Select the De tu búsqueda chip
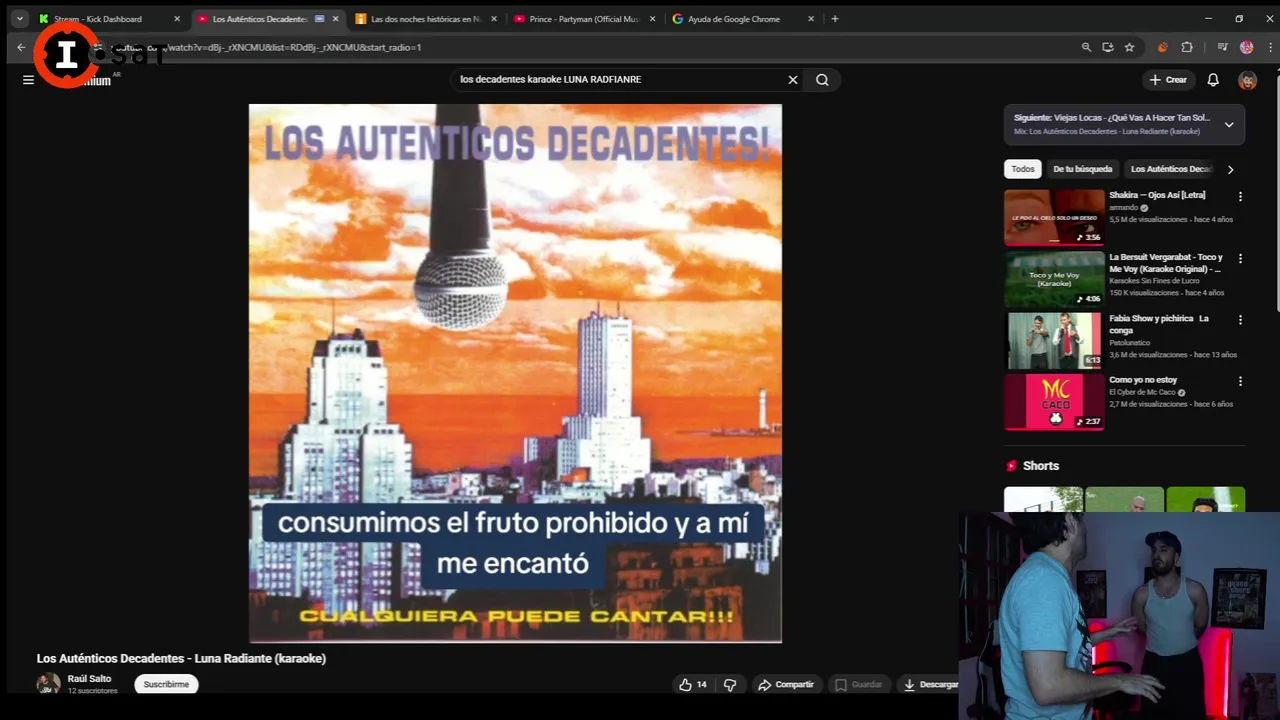The width and height of the screenshot is (1280, 720). [x=1082, y=169]
